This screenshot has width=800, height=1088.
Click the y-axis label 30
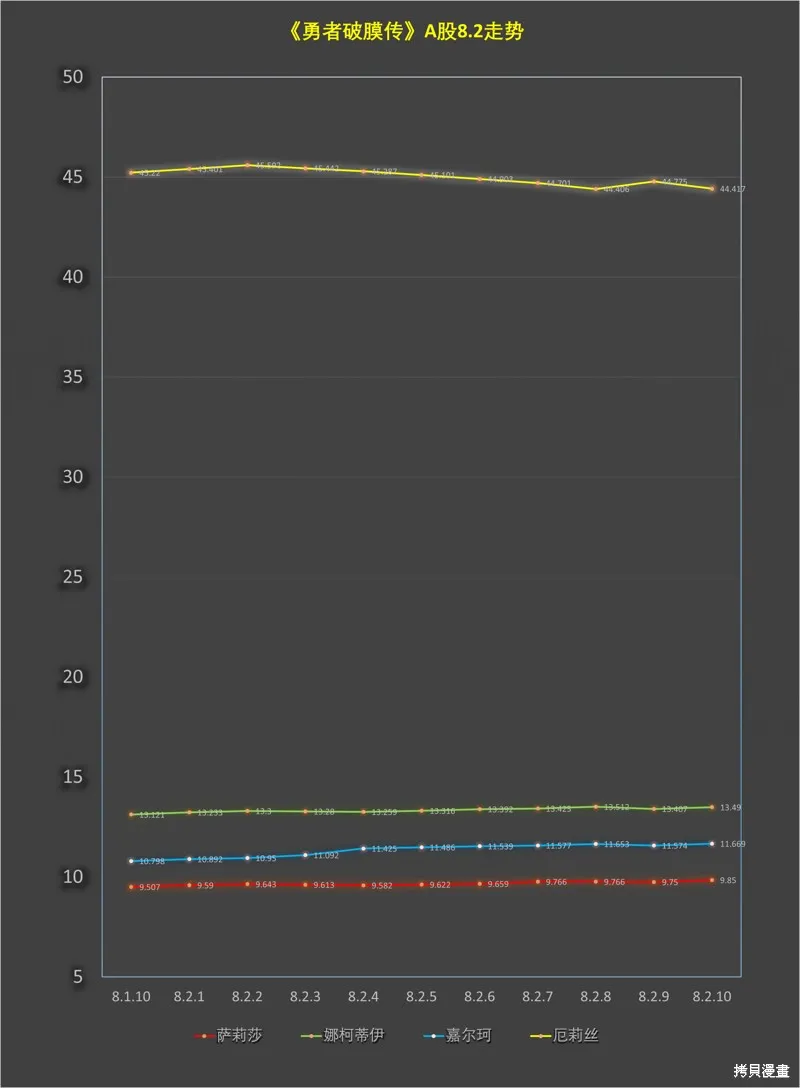coord(72,477)
